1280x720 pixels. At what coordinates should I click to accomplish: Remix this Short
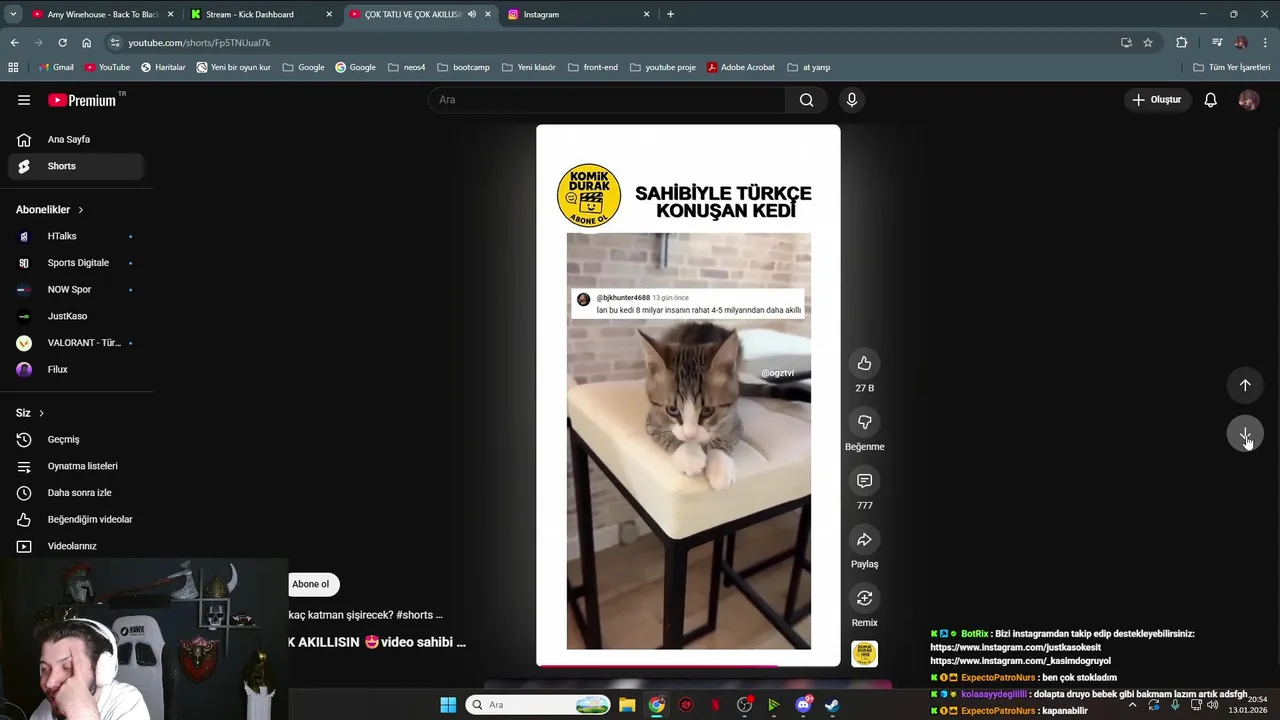[864, 599]
